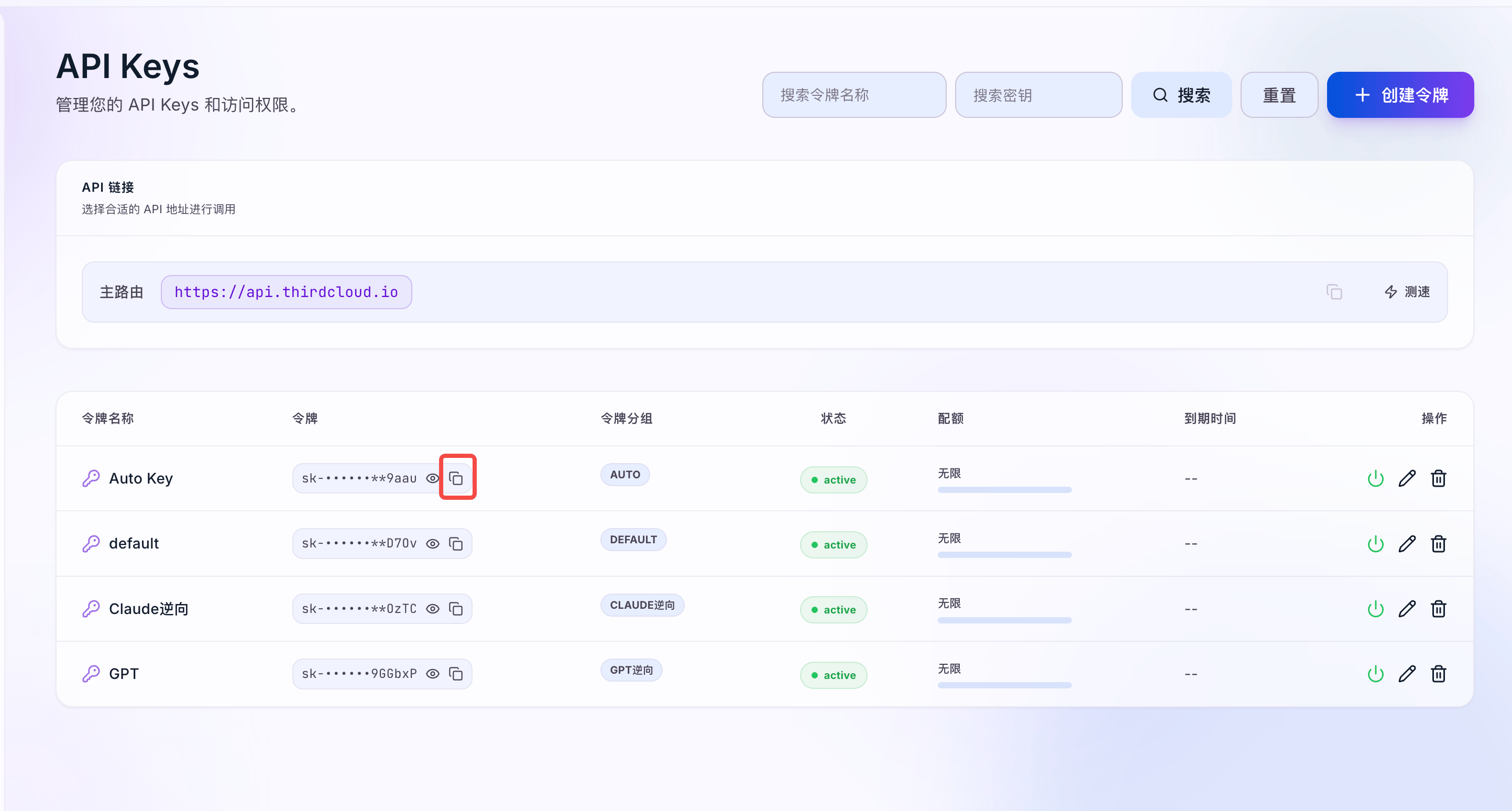The image size is (1512, 811).
Task: Edit the default token
Action: [x=1407, y=543]
